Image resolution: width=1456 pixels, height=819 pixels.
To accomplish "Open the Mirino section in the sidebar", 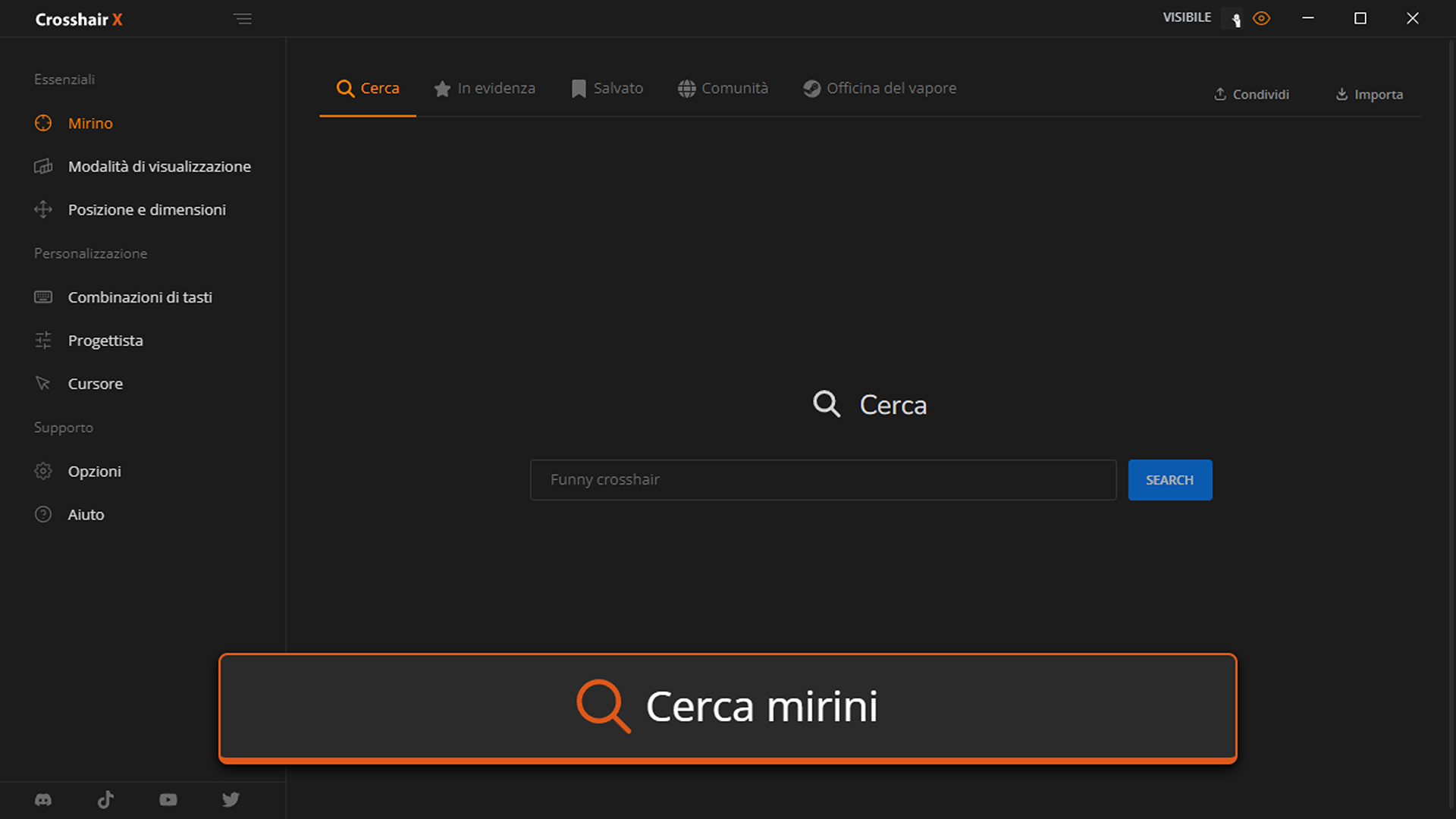I will [x=74, y=123].
